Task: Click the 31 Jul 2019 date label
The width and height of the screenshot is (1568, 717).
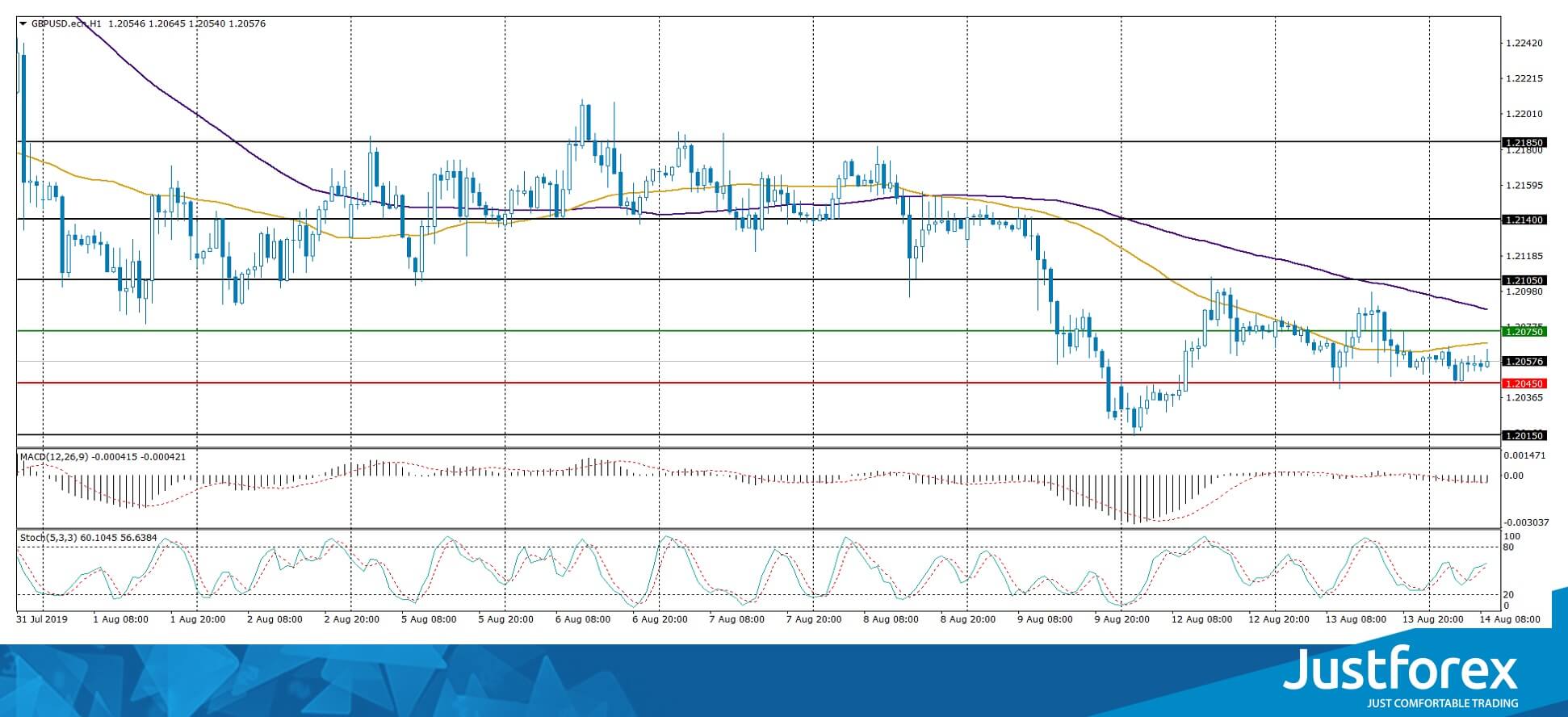Action: pyautogui.click(x=42, y=619)
